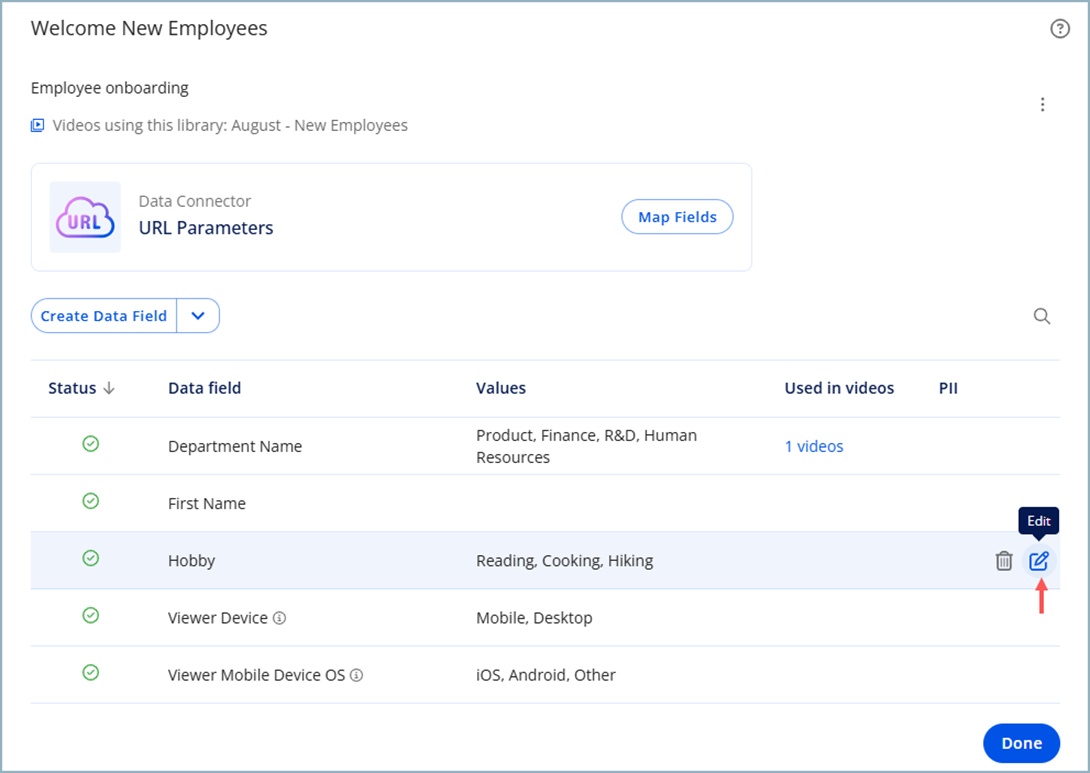This screenshot has width=1090, height=773.
Task: Select the Viewer Device field name
Action: point(218,618)
